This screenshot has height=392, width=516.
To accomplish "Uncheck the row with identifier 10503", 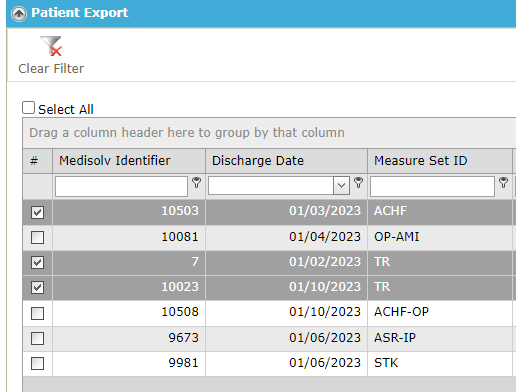I will click(37, 212).
